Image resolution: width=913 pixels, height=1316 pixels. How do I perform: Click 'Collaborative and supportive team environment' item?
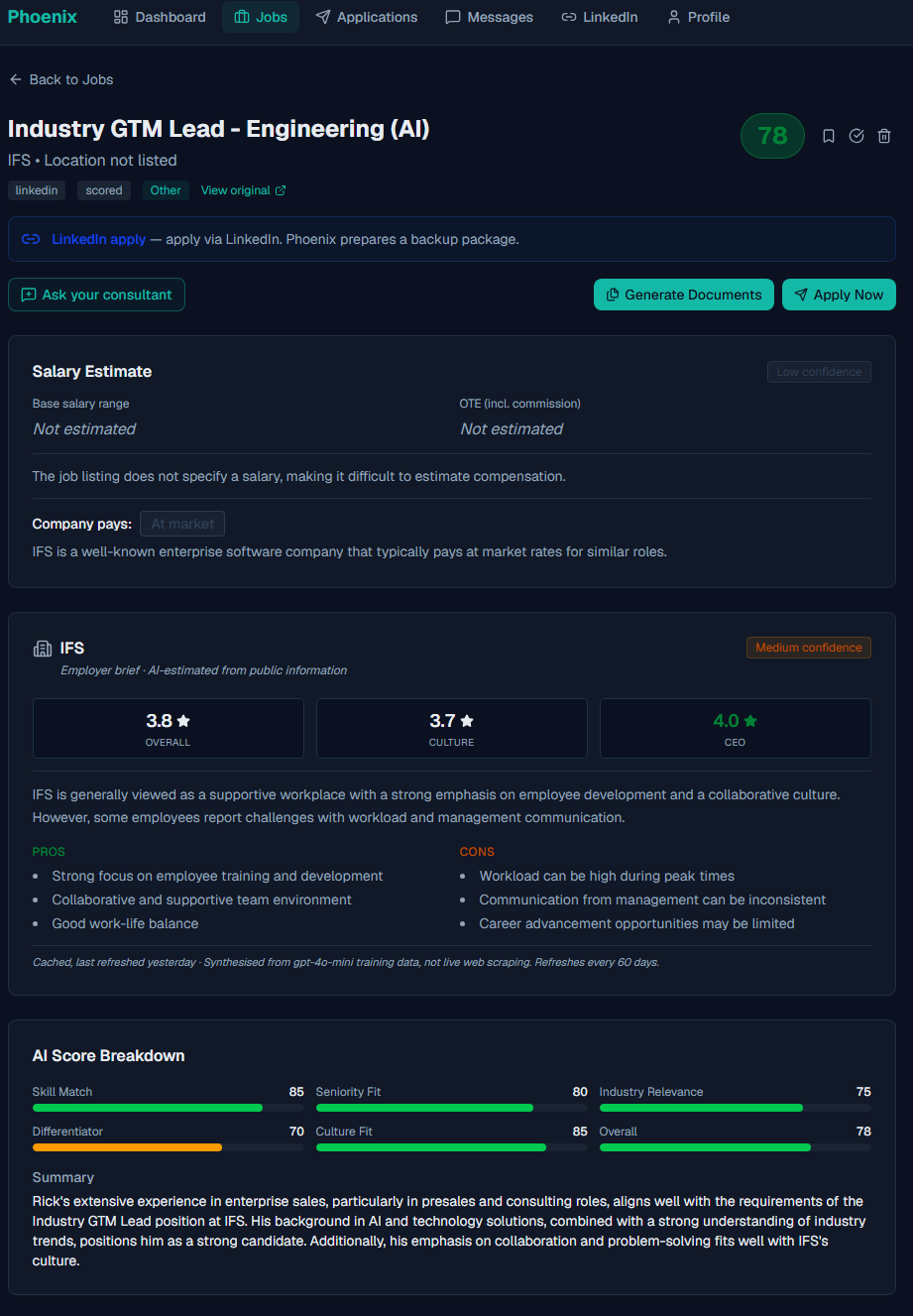click(202, 899)
